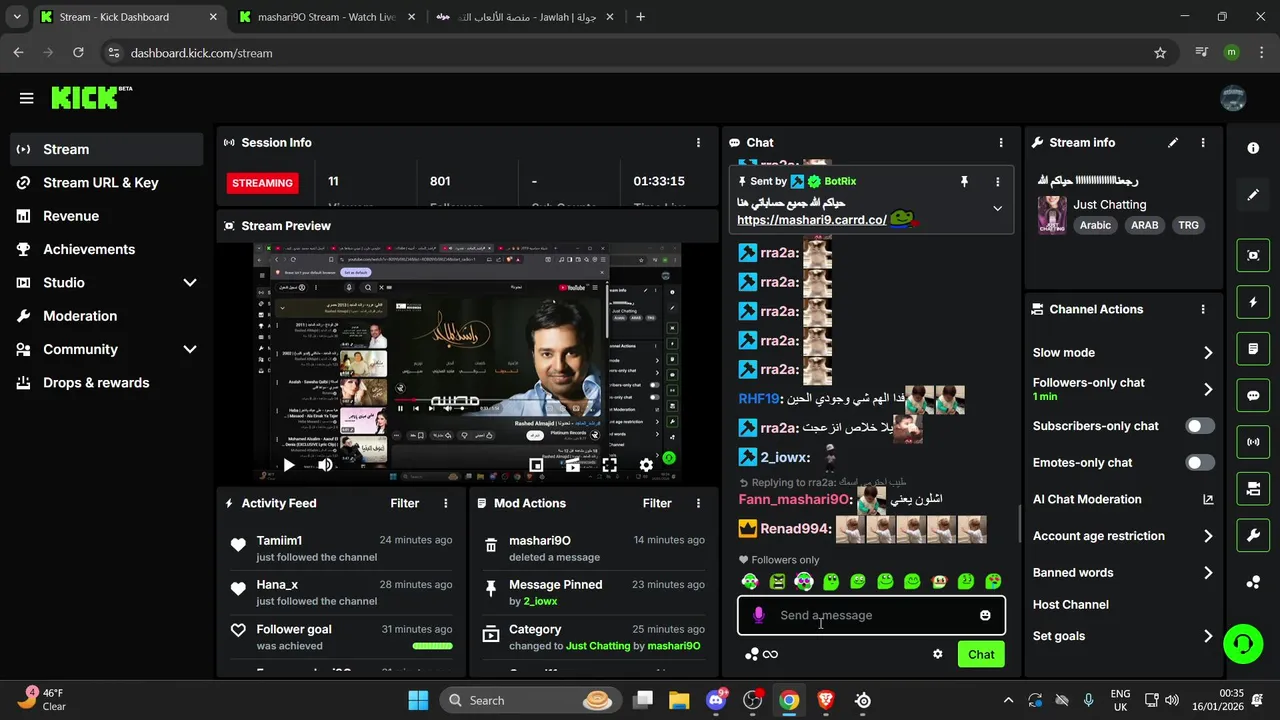Expand the Studio sidebar section
The image size is (1280, 720).
[190, 283]
